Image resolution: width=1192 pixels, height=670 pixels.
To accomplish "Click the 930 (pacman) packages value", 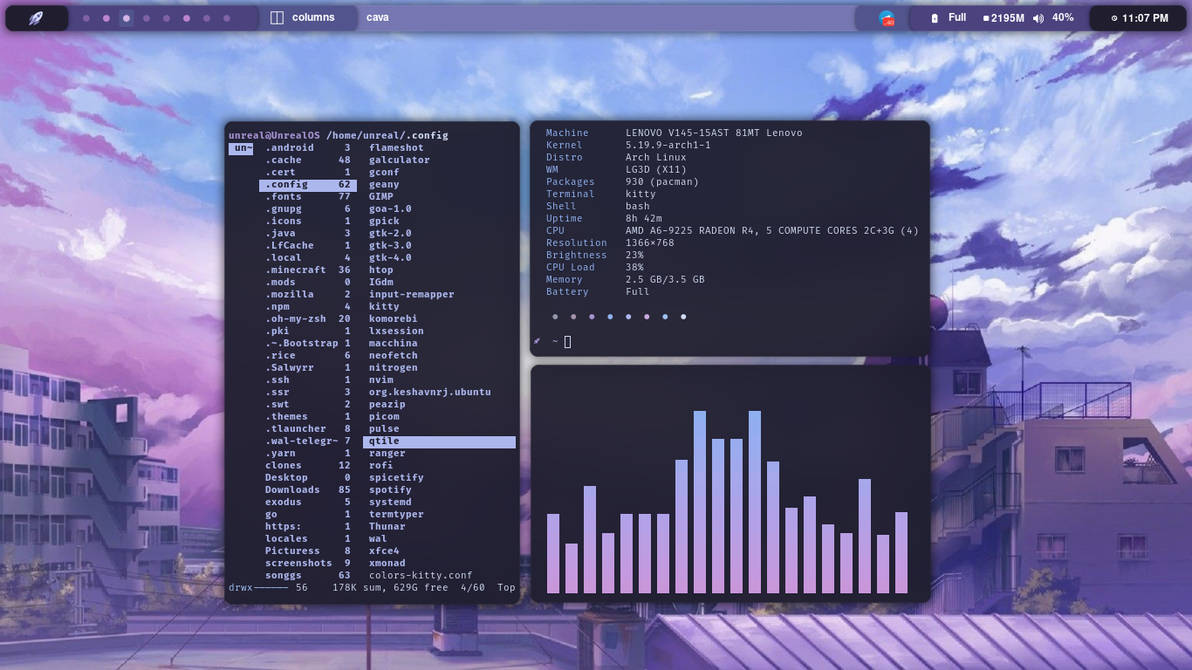I will (x=661, y=181).
